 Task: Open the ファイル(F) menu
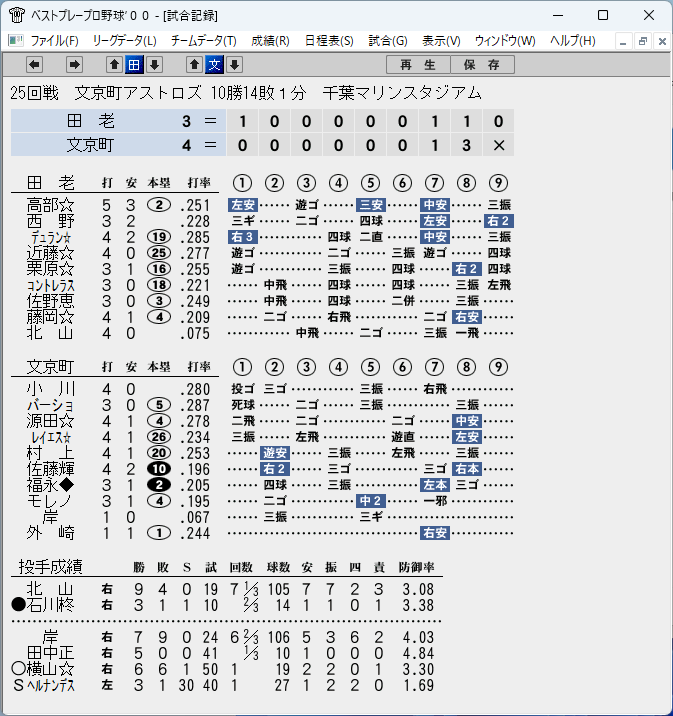[54, 41]
